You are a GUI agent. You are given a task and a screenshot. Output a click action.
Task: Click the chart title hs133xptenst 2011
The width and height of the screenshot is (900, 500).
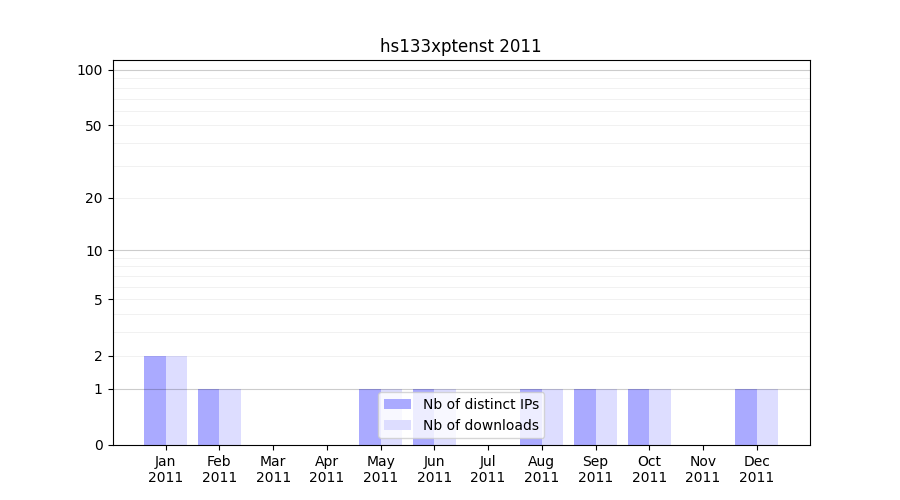click(460, 46)
